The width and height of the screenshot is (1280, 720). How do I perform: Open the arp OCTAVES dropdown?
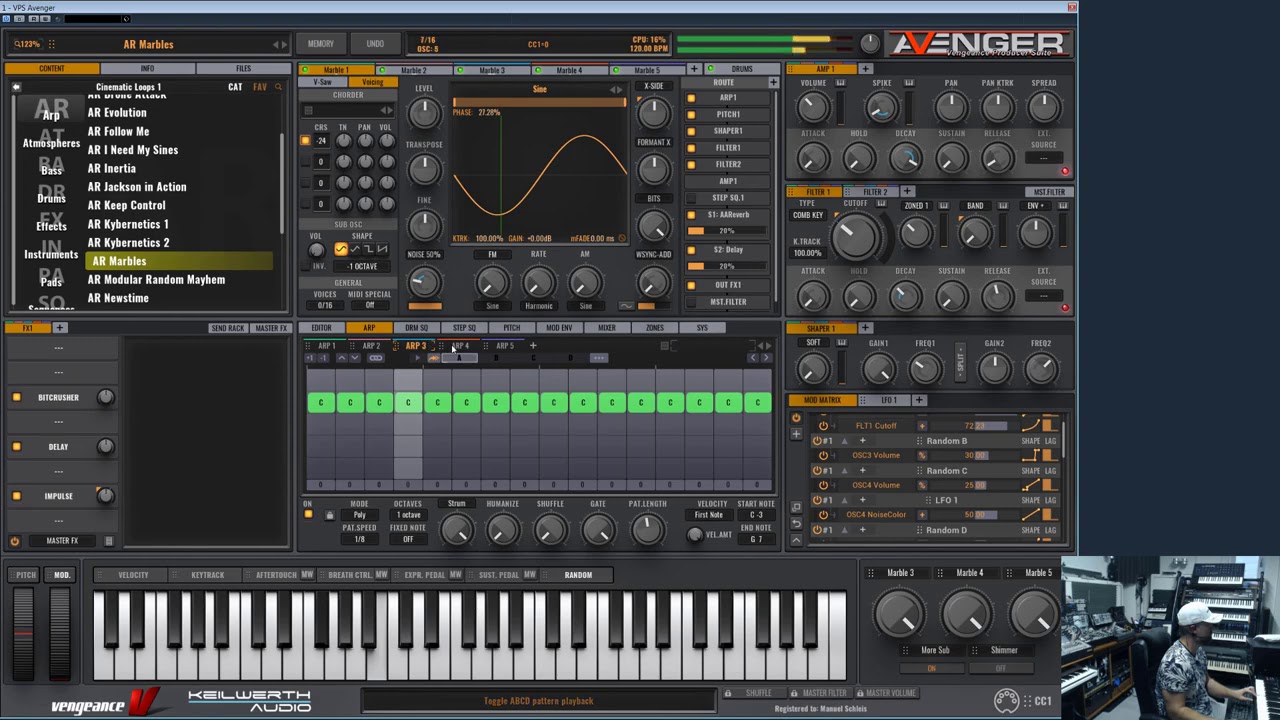click(x=408, y=515)
